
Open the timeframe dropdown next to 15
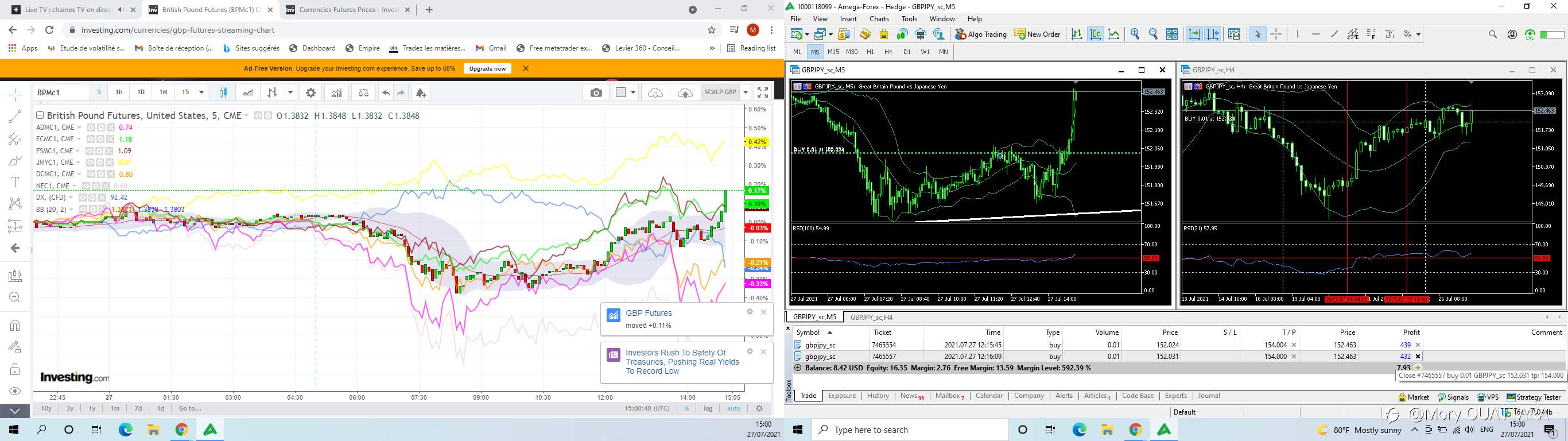[x=201, y=92]
